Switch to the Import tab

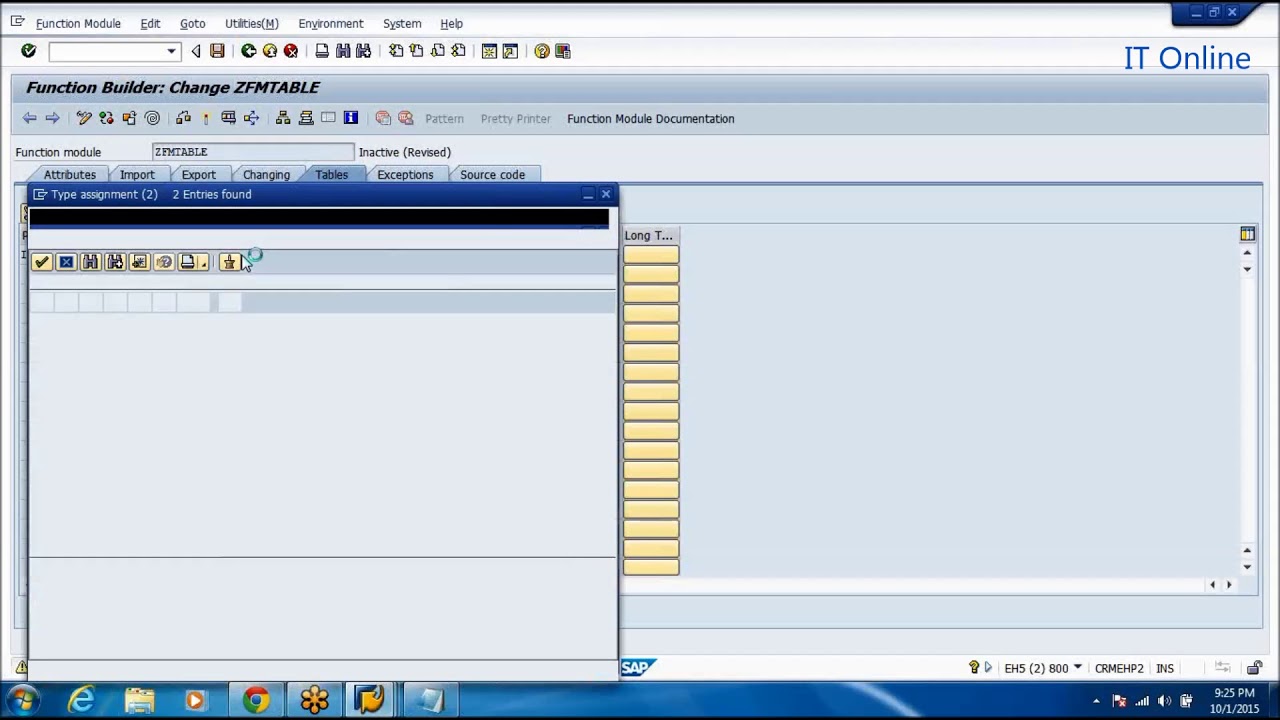point(137,174)
